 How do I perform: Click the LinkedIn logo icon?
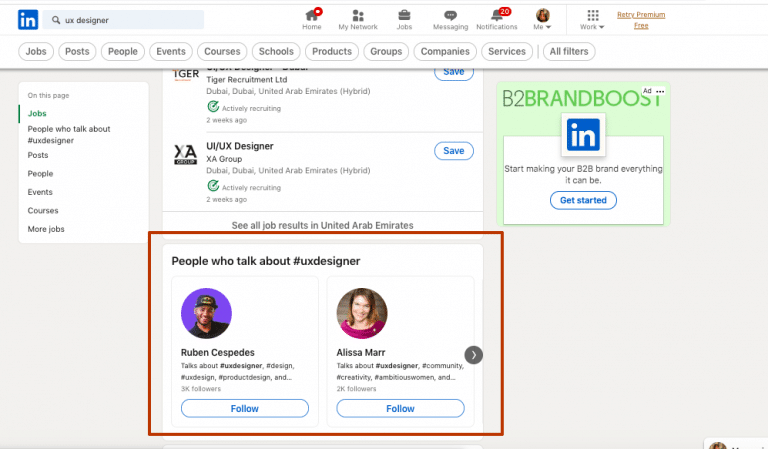coord(28,19)
